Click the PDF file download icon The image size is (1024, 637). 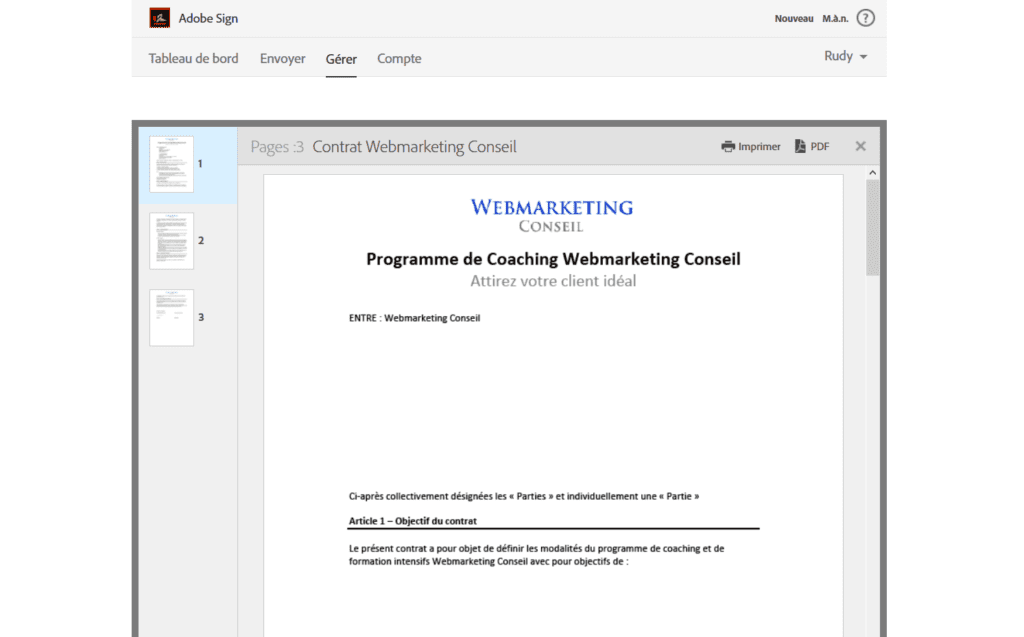pos(800,146)
